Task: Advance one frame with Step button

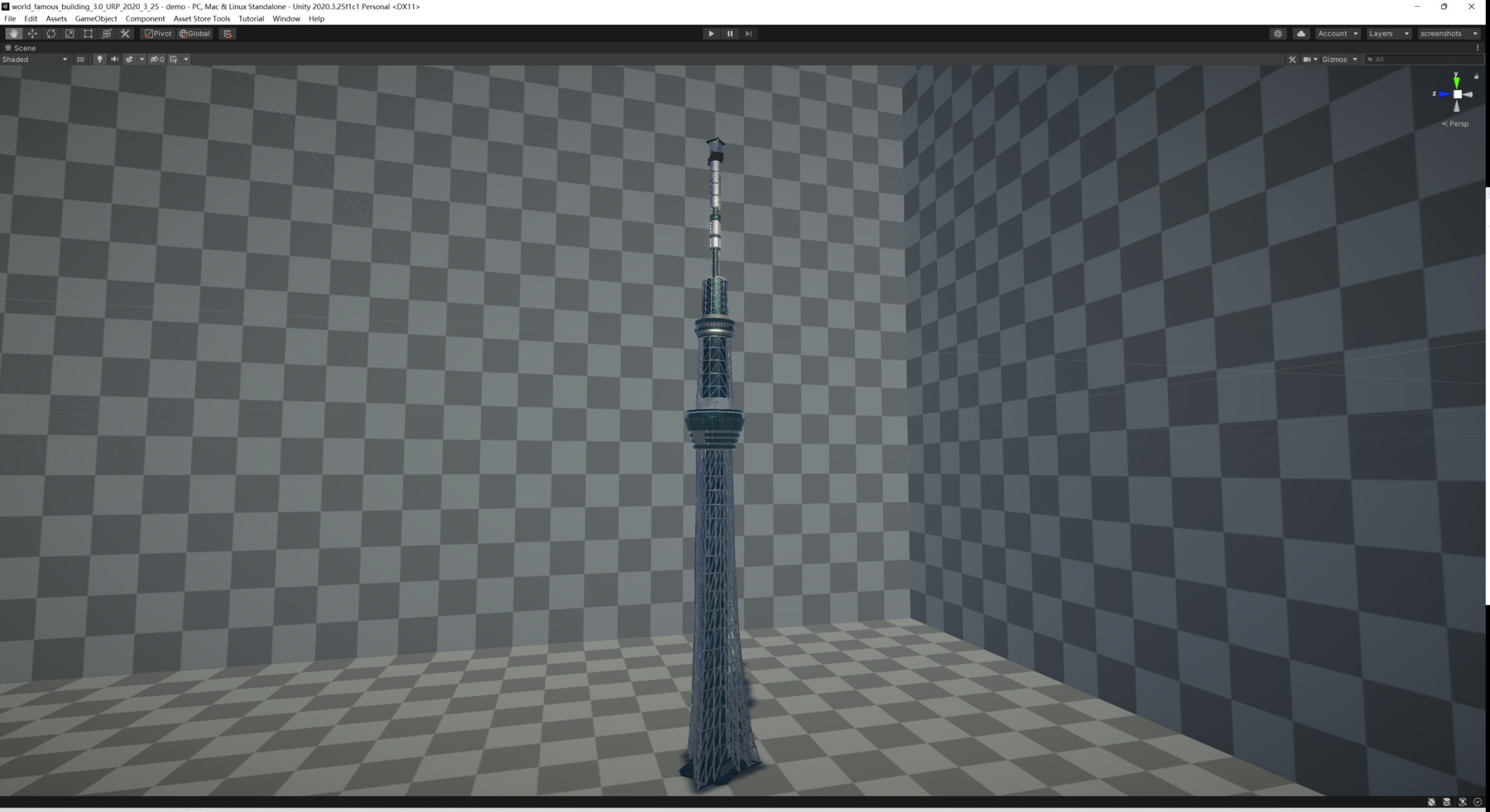Action: (x=748, y=34)
